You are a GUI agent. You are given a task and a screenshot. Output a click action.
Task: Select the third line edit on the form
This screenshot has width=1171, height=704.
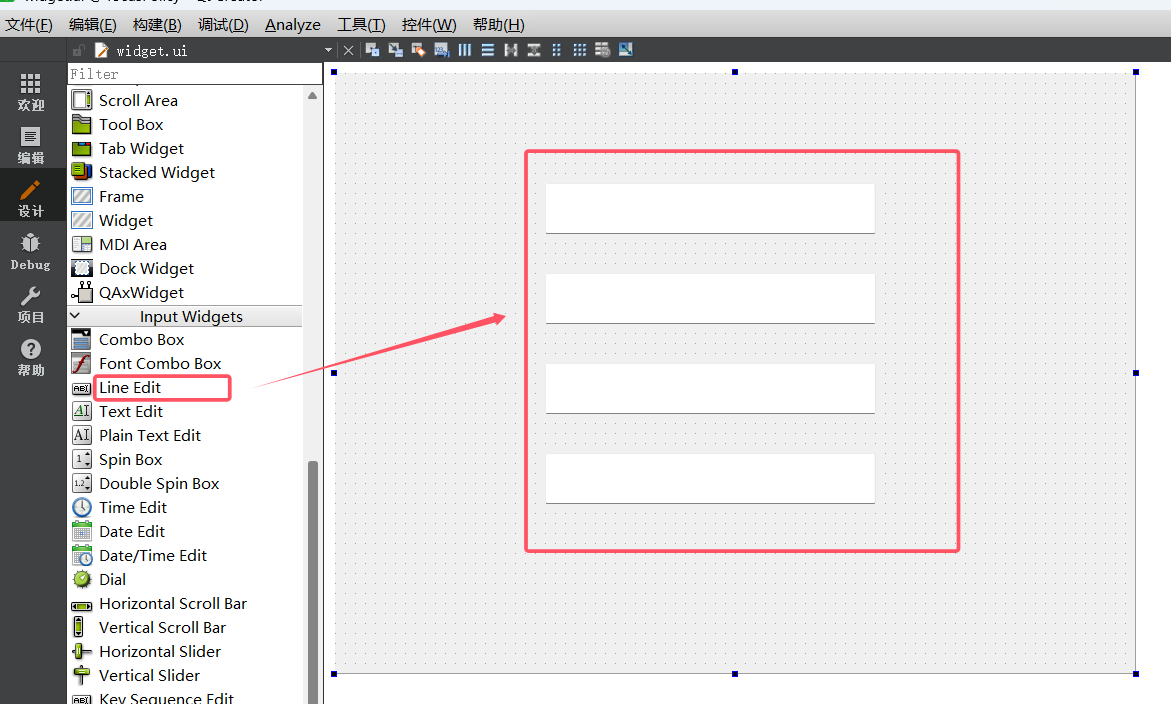(710, 388)
